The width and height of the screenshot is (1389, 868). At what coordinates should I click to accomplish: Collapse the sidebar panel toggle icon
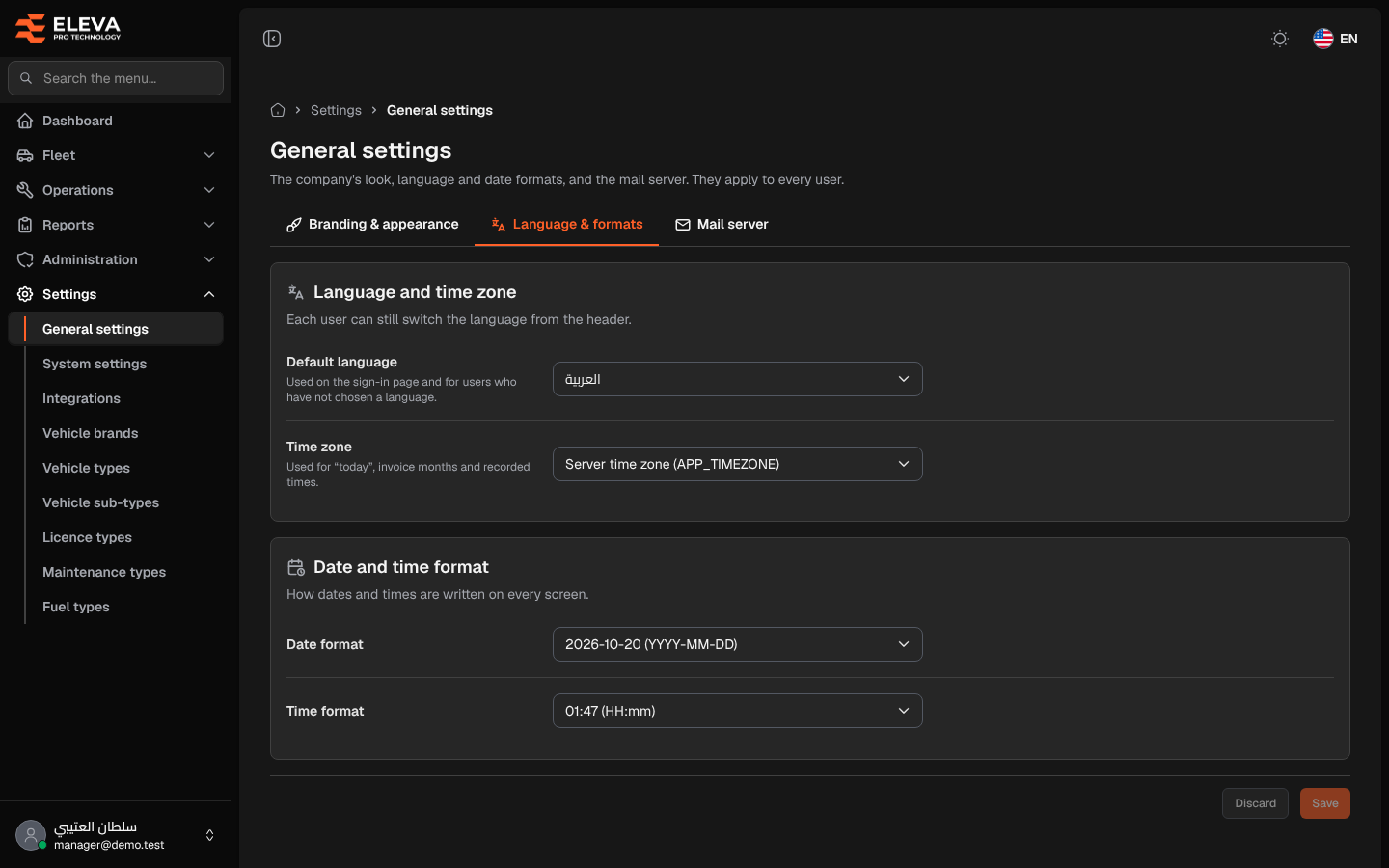click(x=272, y=39)
